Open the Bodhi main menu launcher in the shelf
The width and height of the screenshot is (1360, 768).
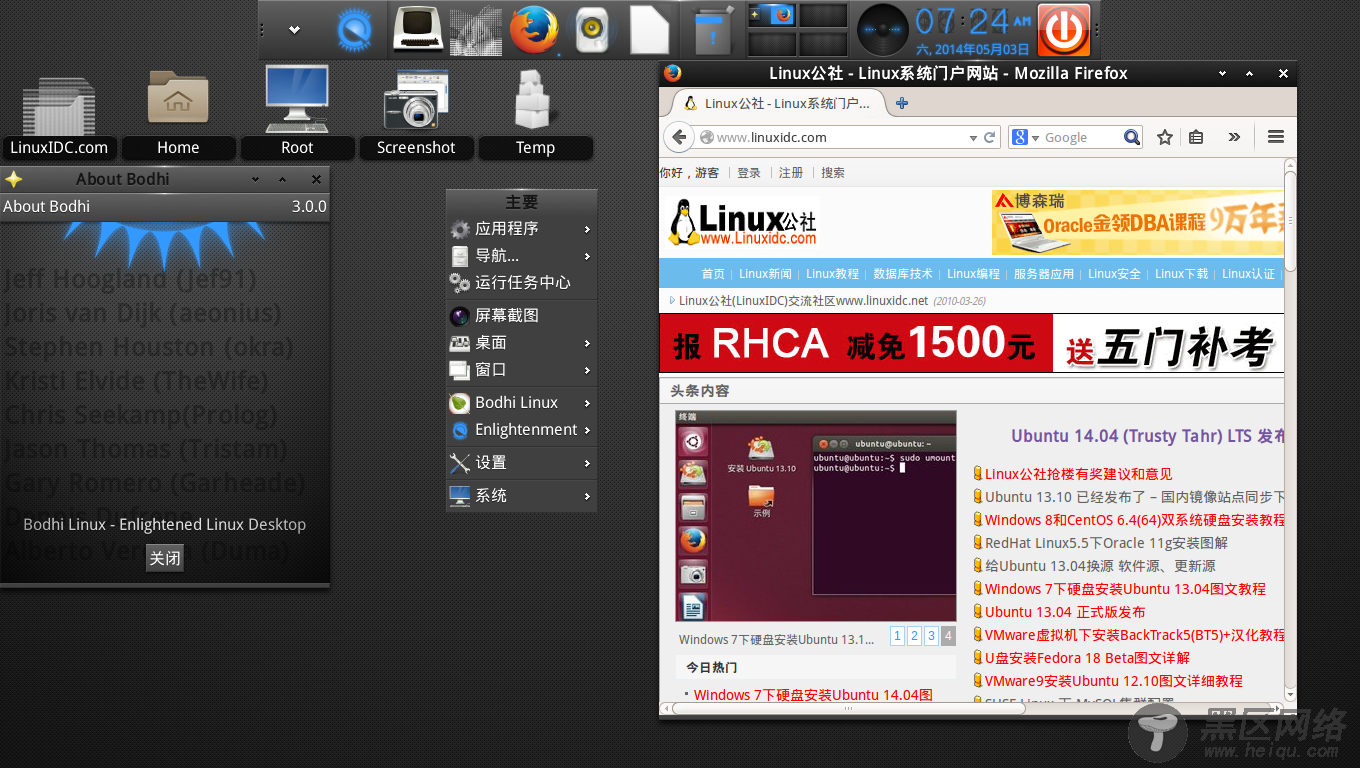coord(354,30)
